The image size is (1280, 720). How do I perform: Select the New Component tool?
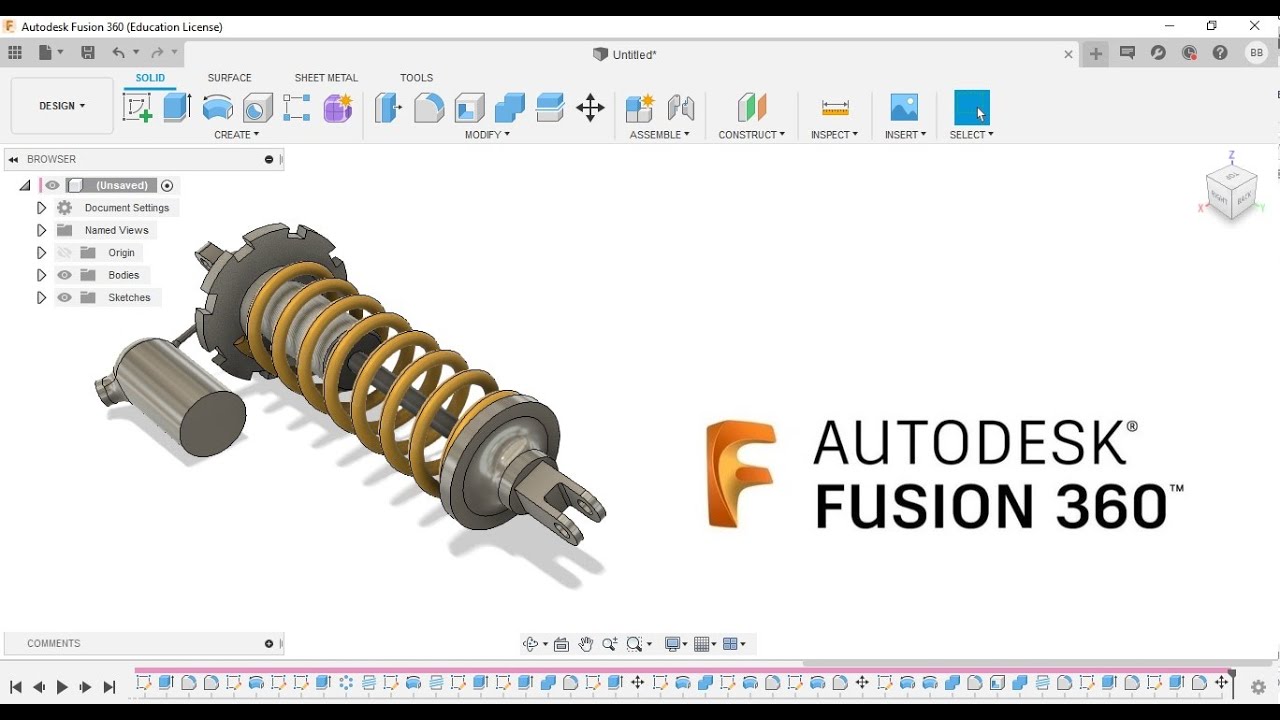[x=639, y=107]
